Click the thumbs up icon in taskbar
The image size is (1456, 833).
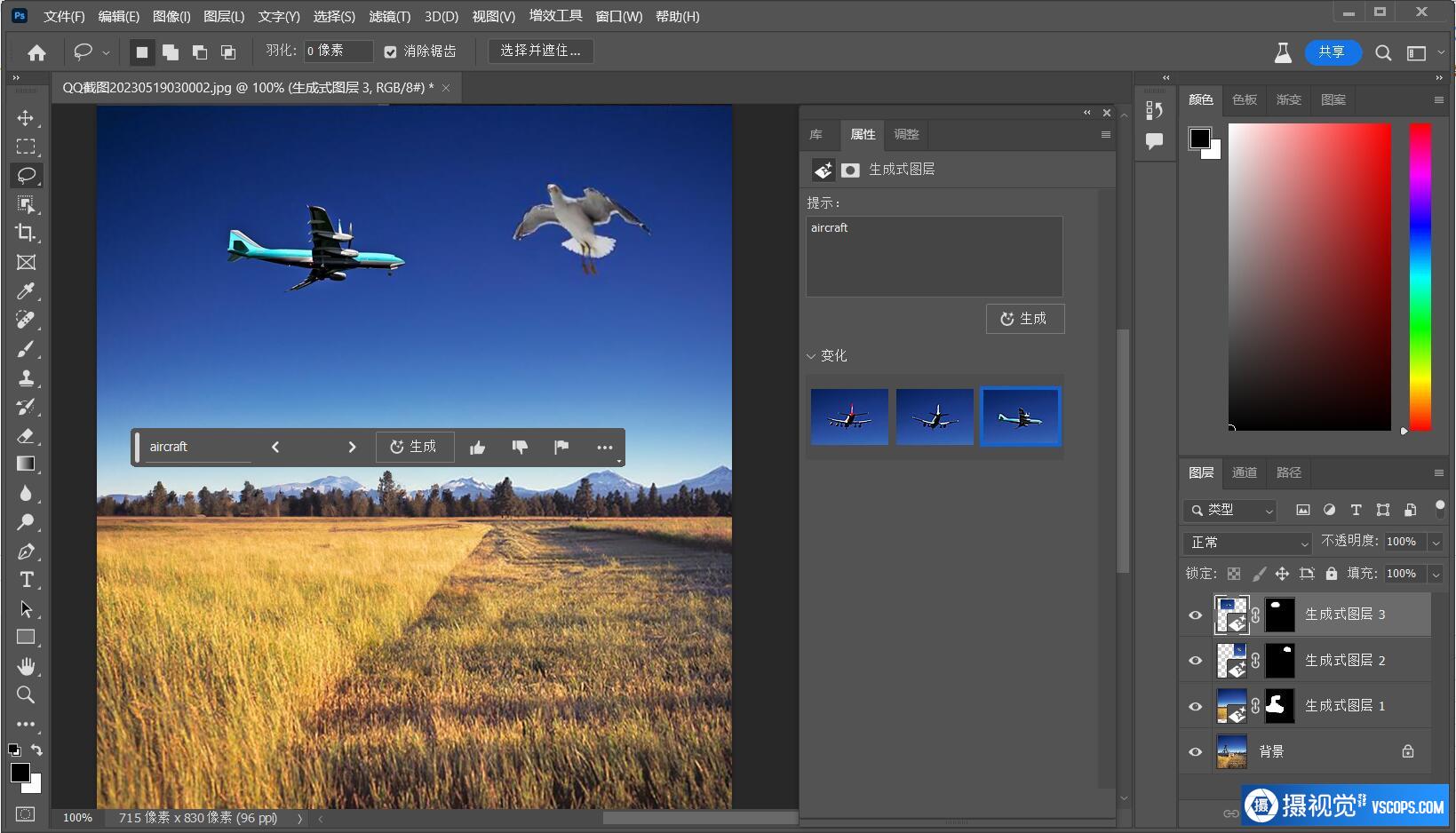coord(477,448)
